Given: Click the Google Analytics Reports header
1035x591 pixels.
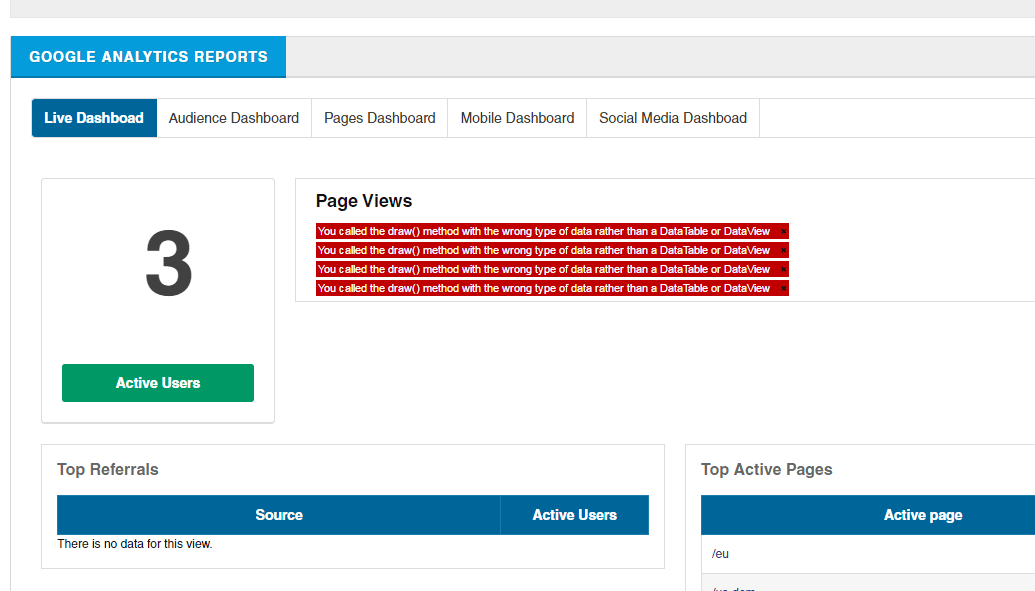Looking at the screenshot, I should [148, 57].
